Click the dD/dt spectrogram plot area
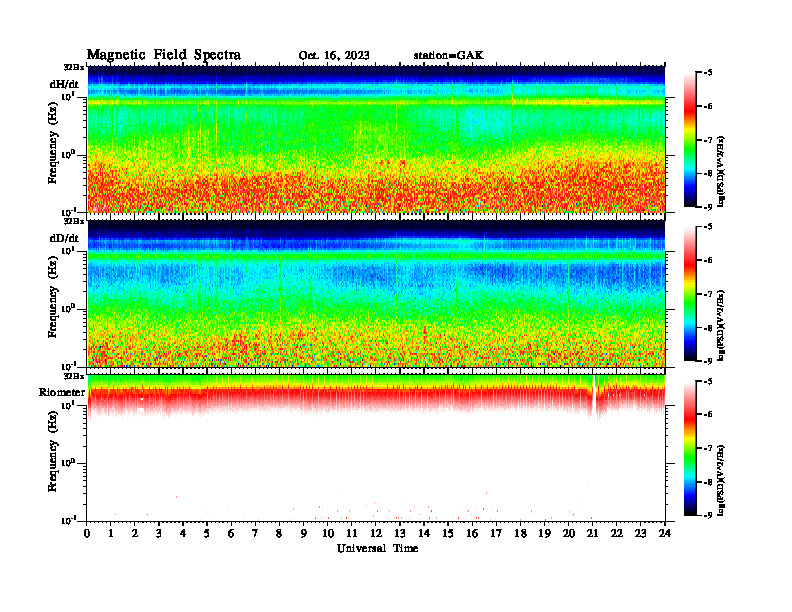 pyautogui.click(x=376, y=293)
